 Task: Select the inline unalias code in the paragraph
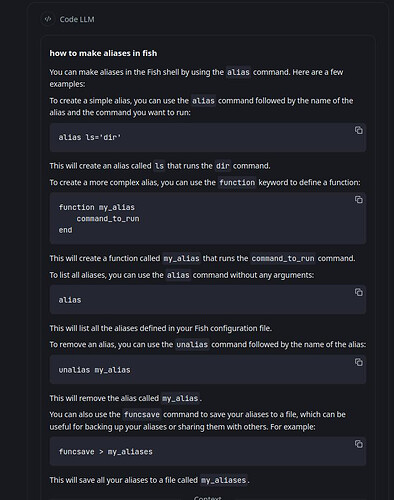pos(192,344)
